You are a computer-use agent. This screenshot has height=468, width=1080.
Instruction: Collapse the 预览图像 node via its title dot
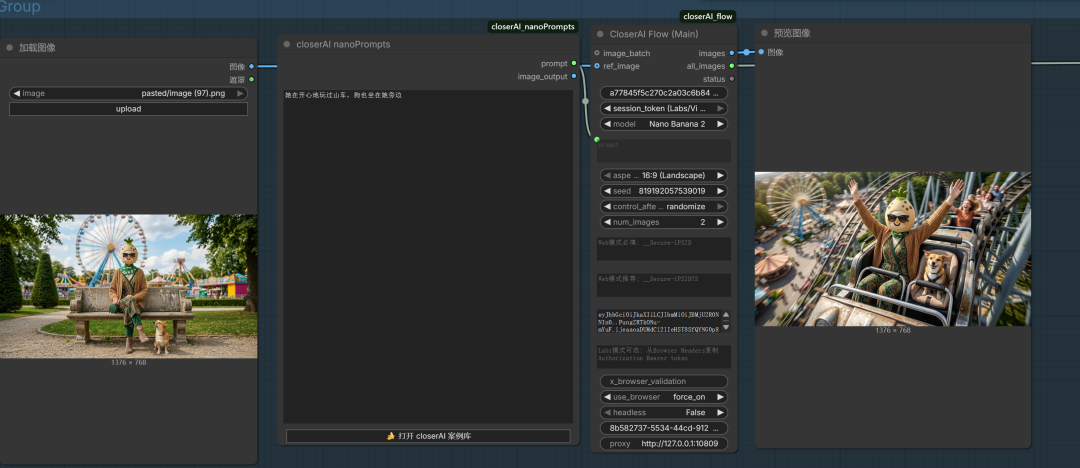click(x=765, y=33)
